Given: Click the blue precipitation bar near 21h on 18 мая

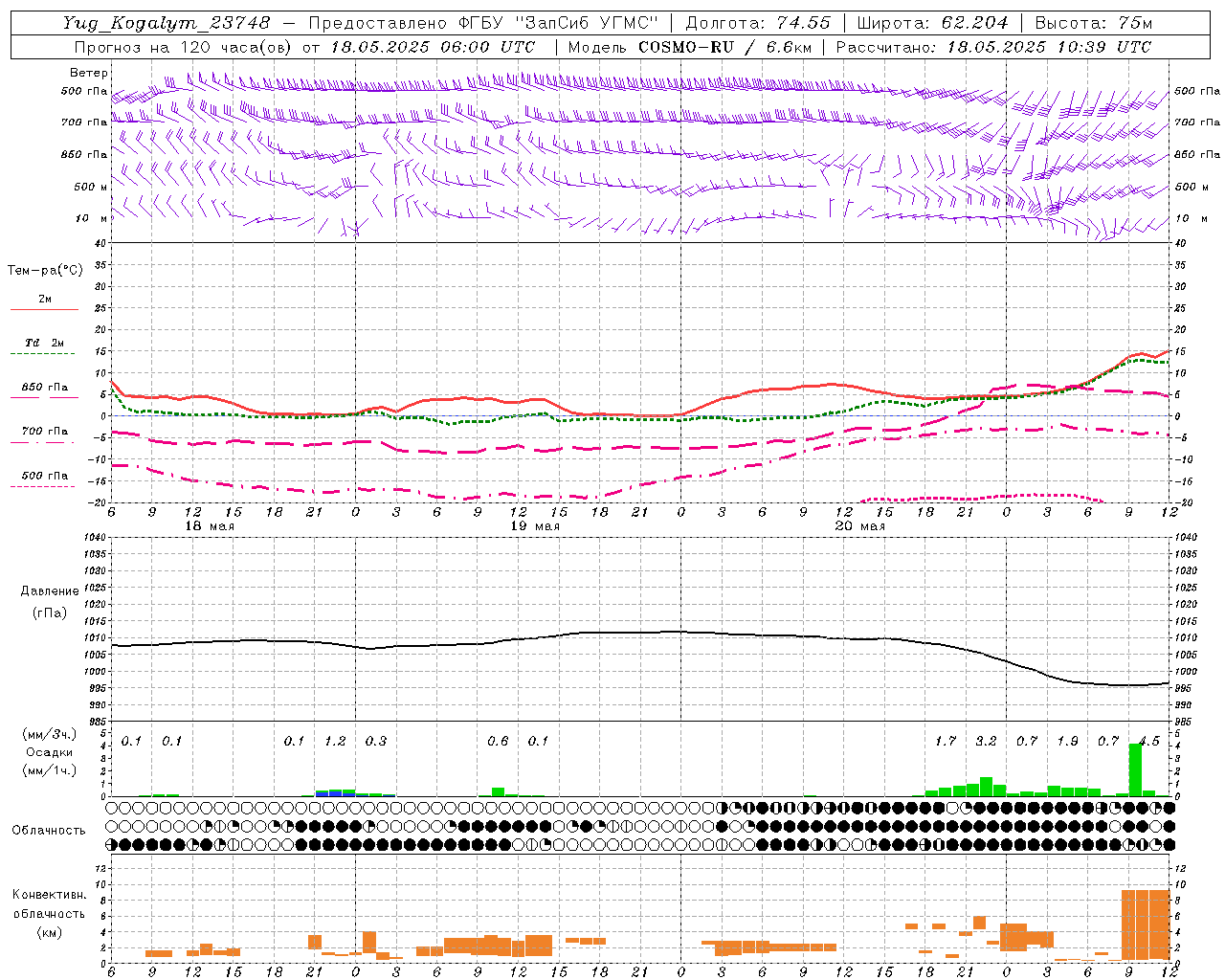Looking at the screenshot, I should 336,792.
